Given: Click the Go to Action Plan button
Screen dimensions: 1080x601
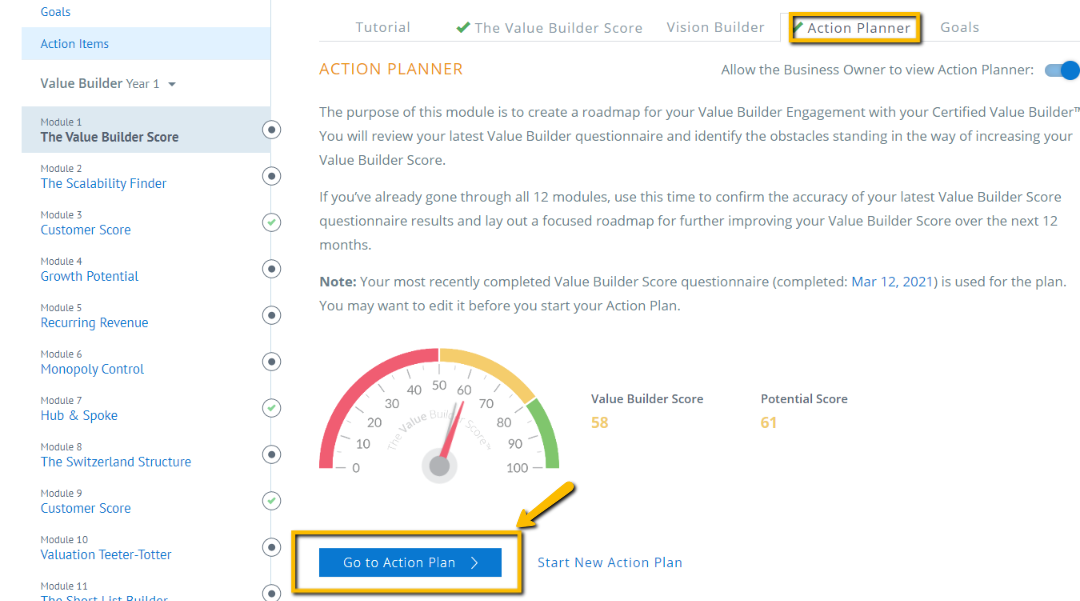Looking at the screenshot, I should pyautogui.click(x=410, y=562).
